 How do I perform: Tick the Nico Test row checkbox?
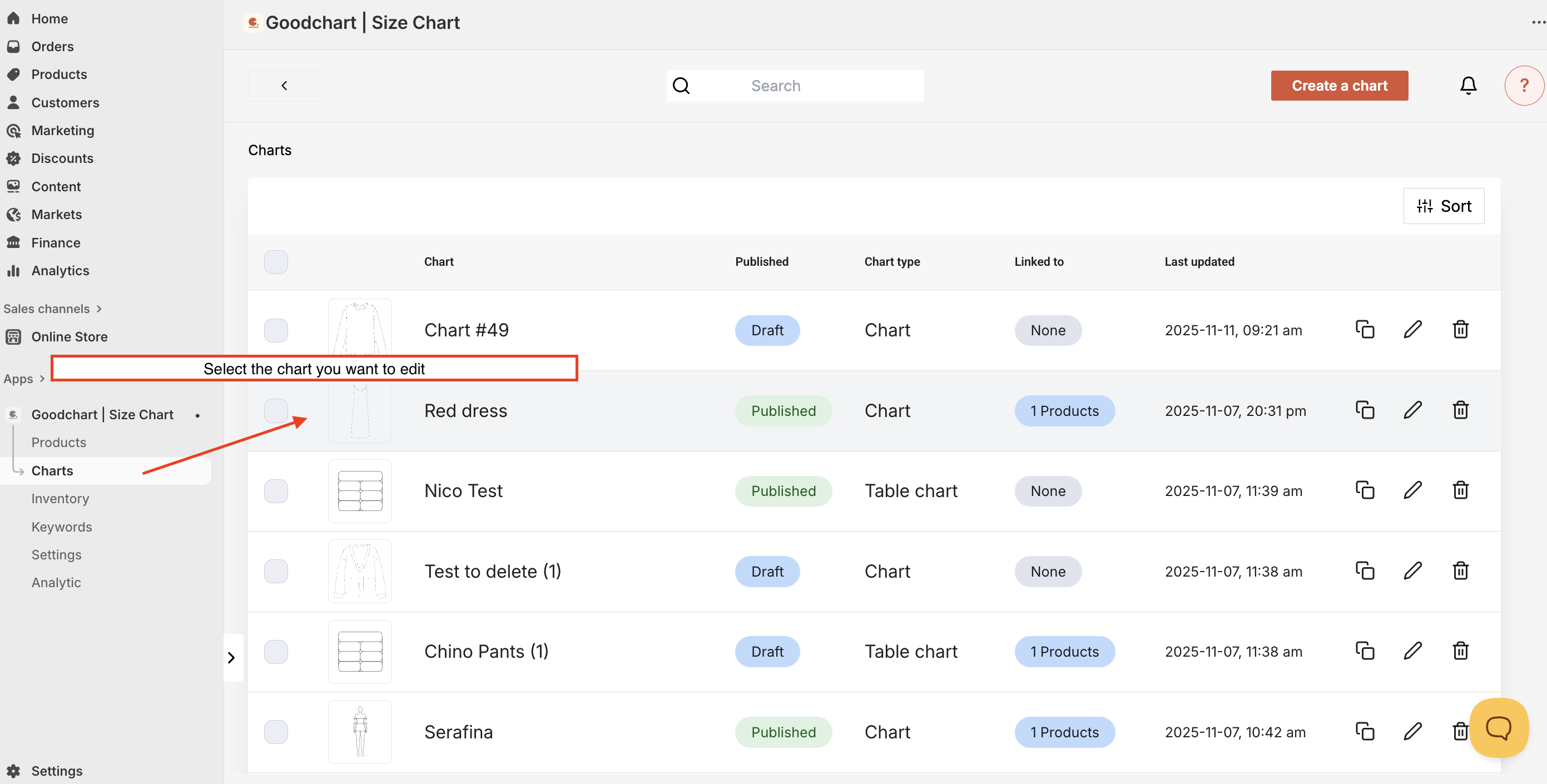tap(276, 490)
